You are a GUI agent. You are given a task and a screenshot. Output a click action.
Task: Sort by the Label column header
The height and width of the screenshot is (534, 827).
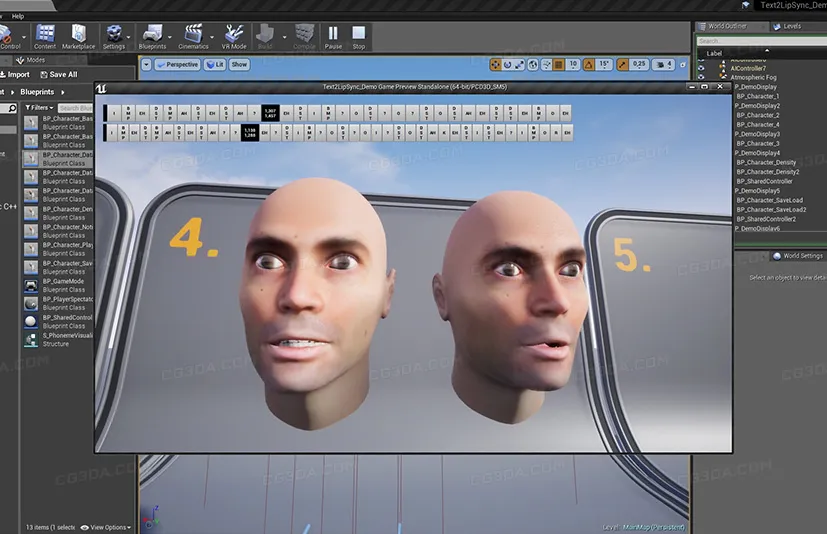(x=714, y=53)
